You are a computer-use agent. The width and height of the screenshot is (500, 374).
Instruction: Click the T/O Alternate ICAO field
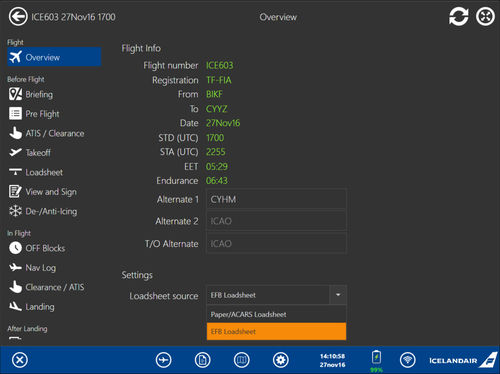(x=276, y=243)
